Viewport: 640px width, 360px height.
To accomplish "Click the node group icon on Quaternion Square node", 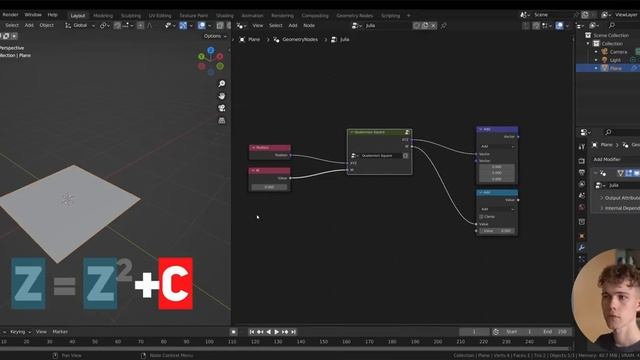I will tap(407, 132).
